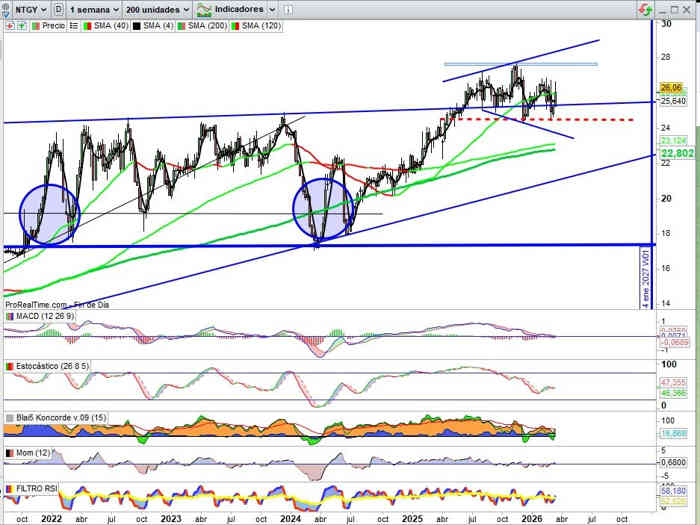Open the '200 unidades' units dropdown
700x525 pixels.
156,9
